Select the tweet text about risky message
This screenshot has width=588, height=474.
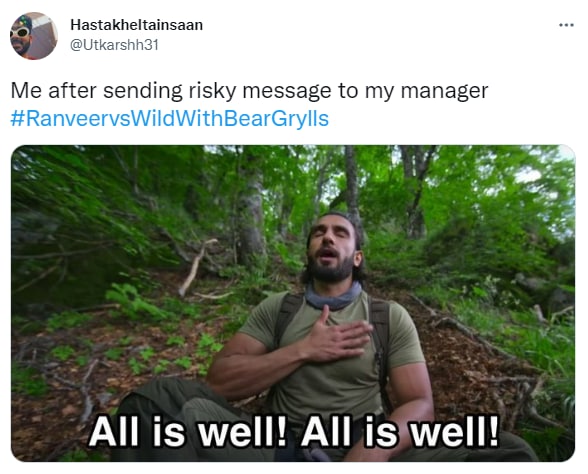click(249, 91)
